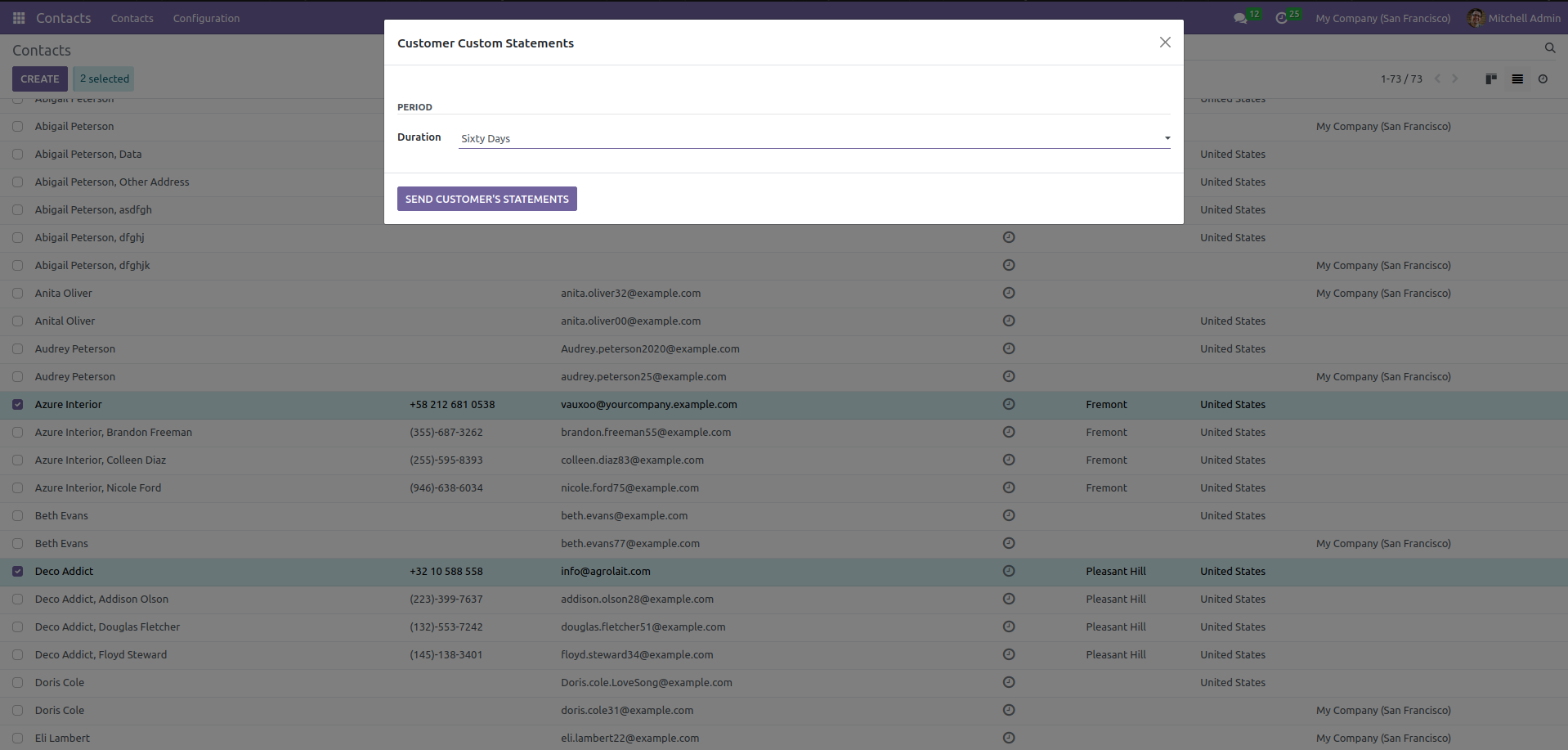Click the 1-73 / 73 pager counter
Screen dimensions: 1568x750
point(1401,79)
